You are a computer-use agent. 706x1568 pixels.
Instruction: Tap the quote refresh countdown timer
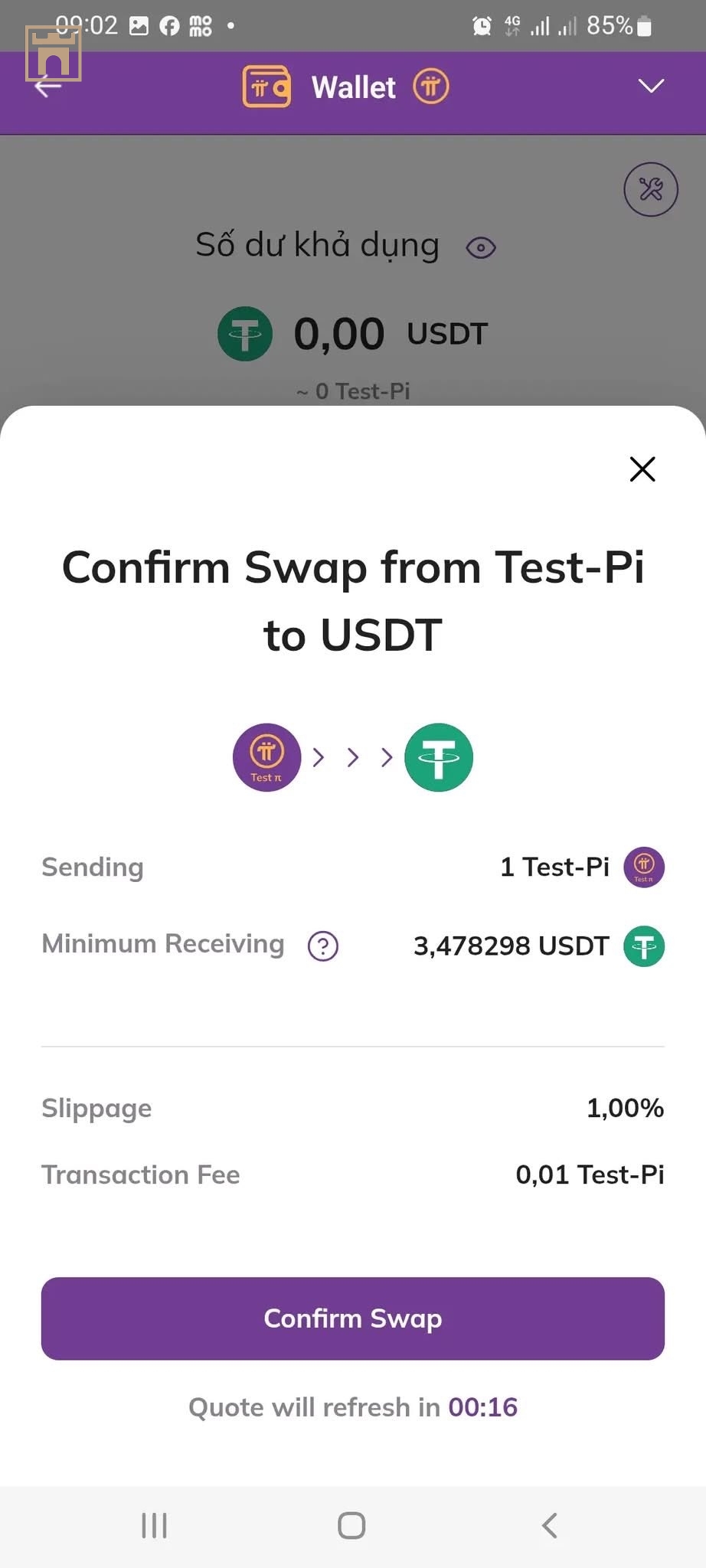point(483,1407)
